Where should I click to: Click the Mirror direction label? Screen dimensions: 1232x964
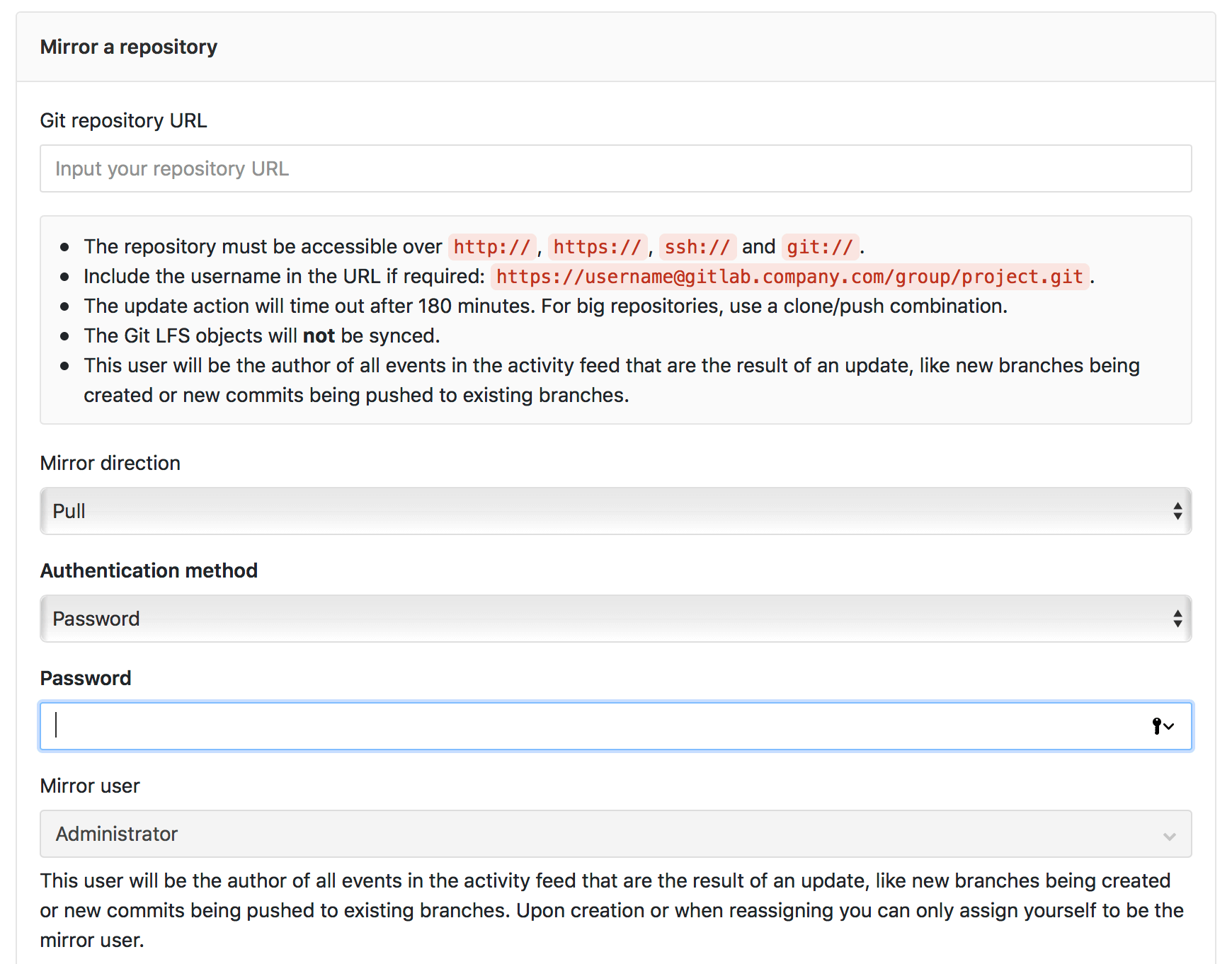[110, 463]
